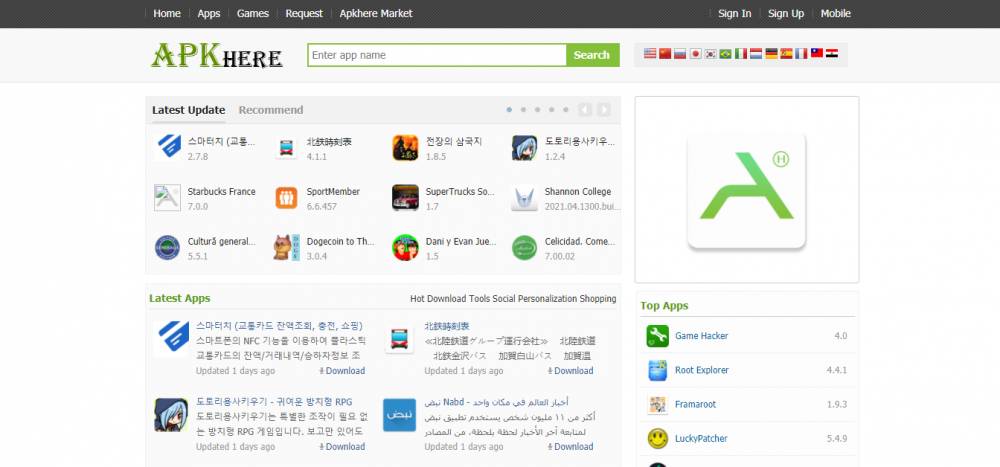The image size is (1000, 467).
Task: Download the 도토리용사키우기 RPG app
Action: tap(342, 447)
